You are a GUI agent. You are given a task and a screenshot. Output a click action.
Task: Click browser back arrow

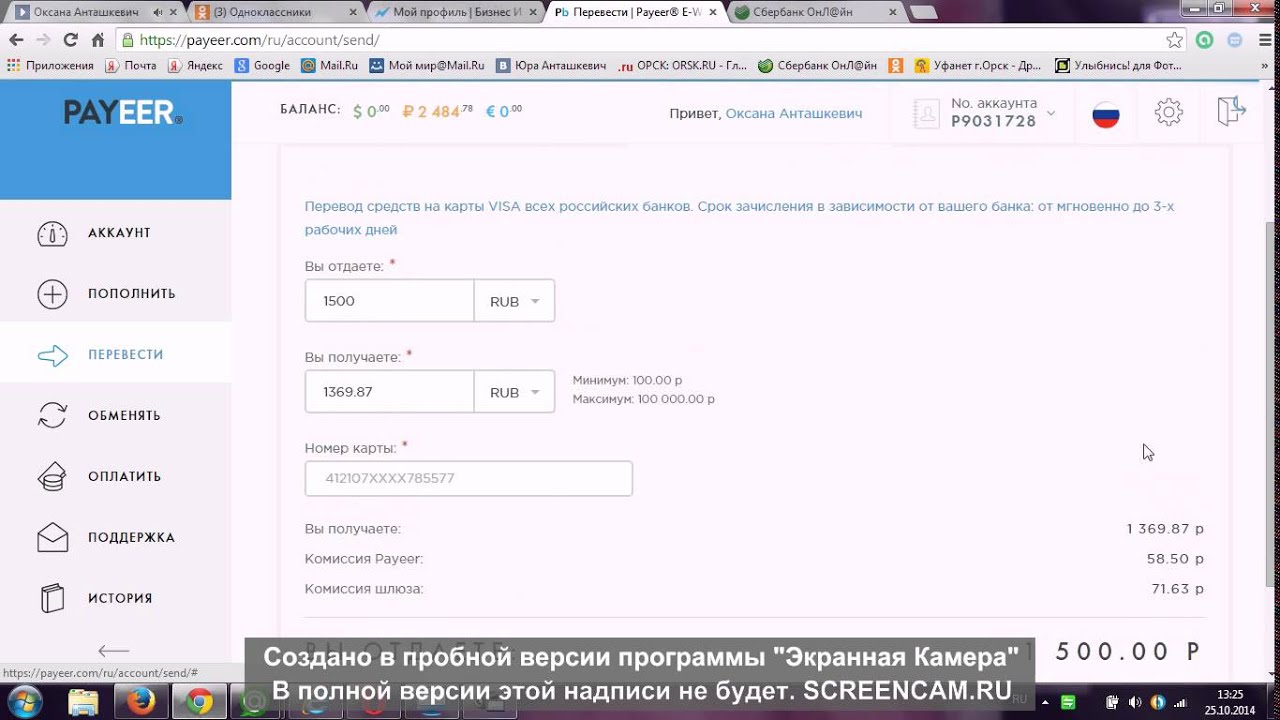[15, 40]
